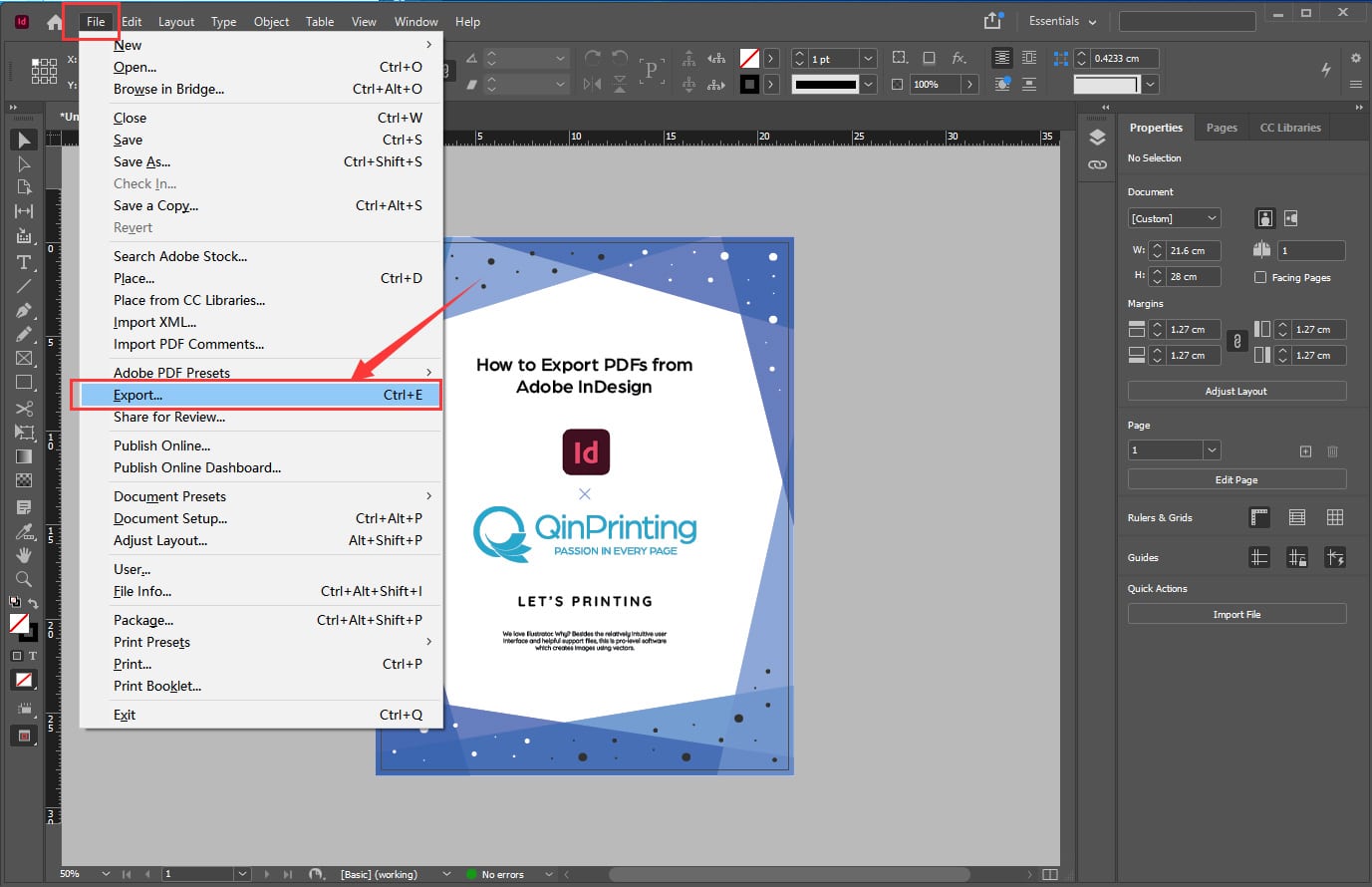Choose Package... from File menu
This screenshot has height=887, width=1372.
261,620
